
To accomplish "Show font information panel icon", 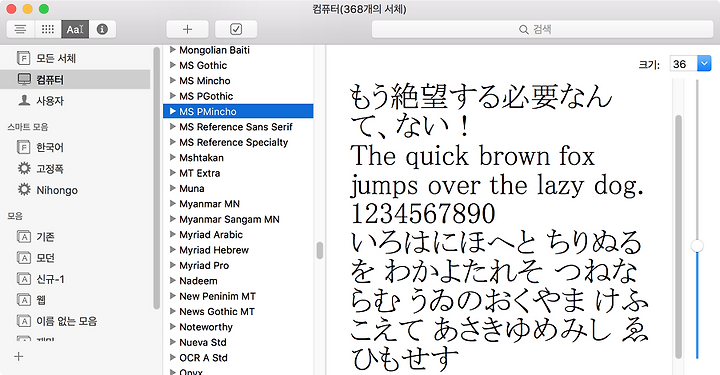I will (102, 29).
